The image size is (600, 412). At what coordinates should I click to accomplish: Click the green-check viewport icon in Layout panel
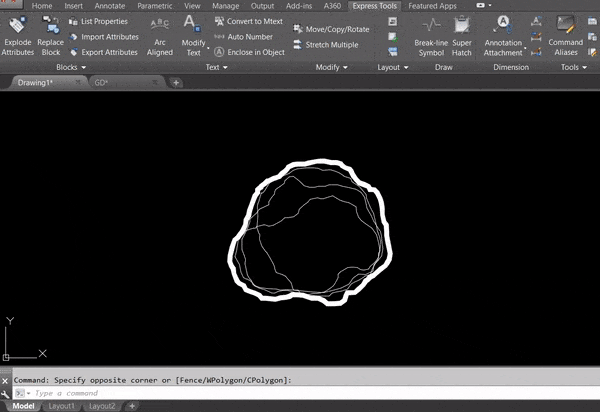coord(393,37)
